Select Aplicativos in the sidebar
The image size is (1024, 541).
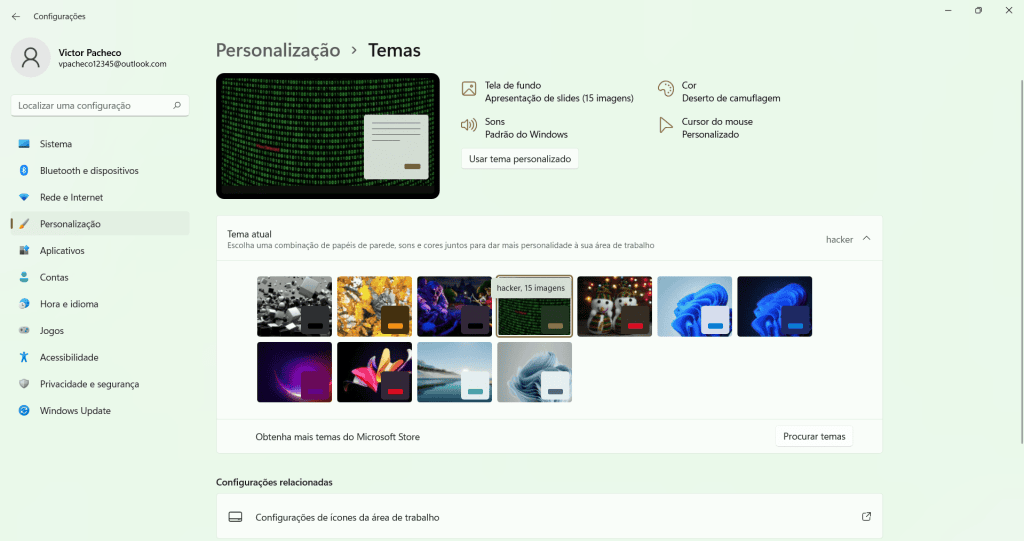100,250
